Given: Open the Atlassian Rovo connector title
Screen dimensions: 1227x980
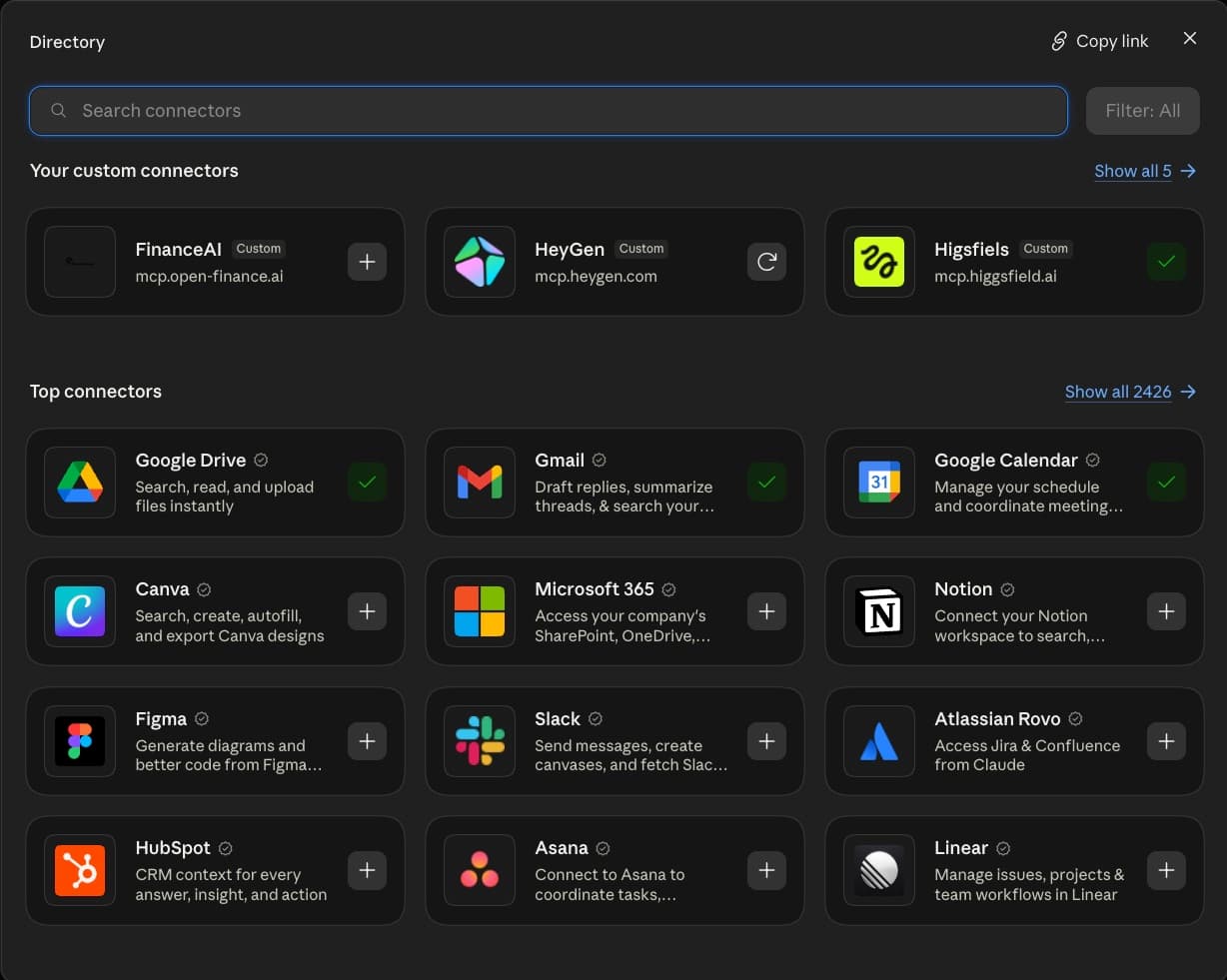Looking at the screenshot, I should tap(997, 719).
